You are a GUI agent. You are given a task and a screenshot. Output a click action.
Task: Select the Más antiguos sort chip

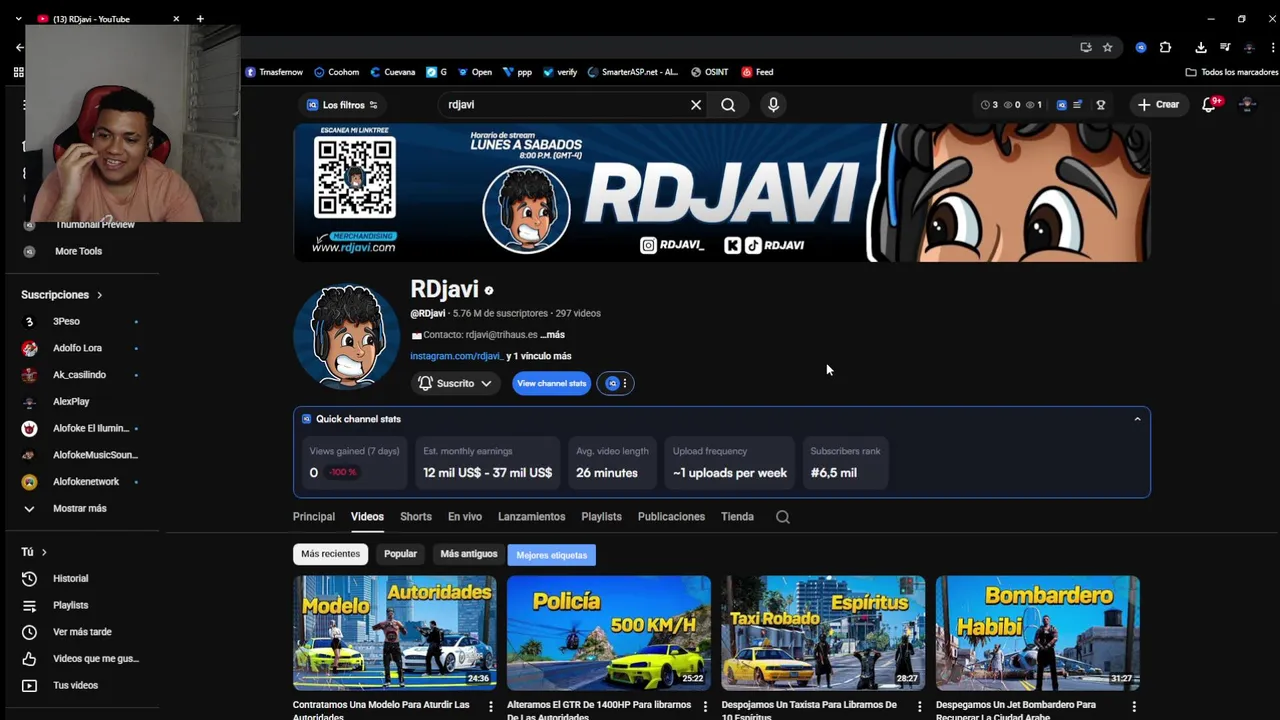pyautogui.click(x=469, y=554)
